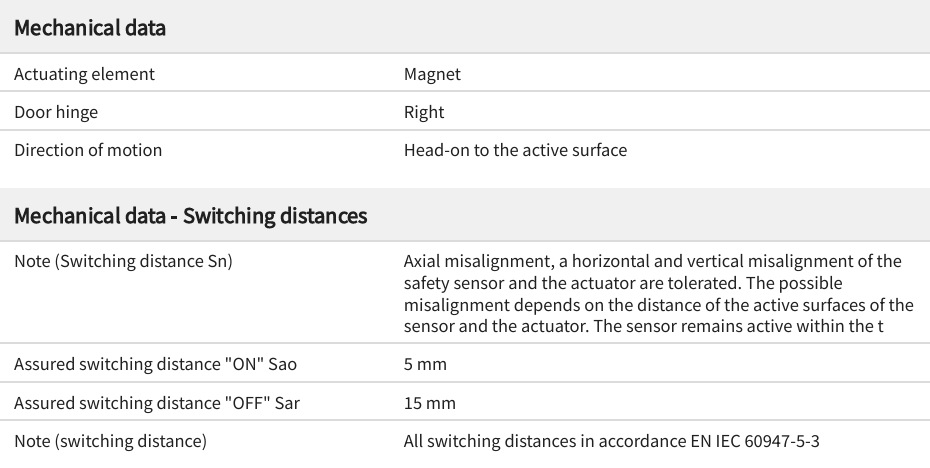Click the Actuating element label
930x468 pixels.
click(x=84, y=74)
